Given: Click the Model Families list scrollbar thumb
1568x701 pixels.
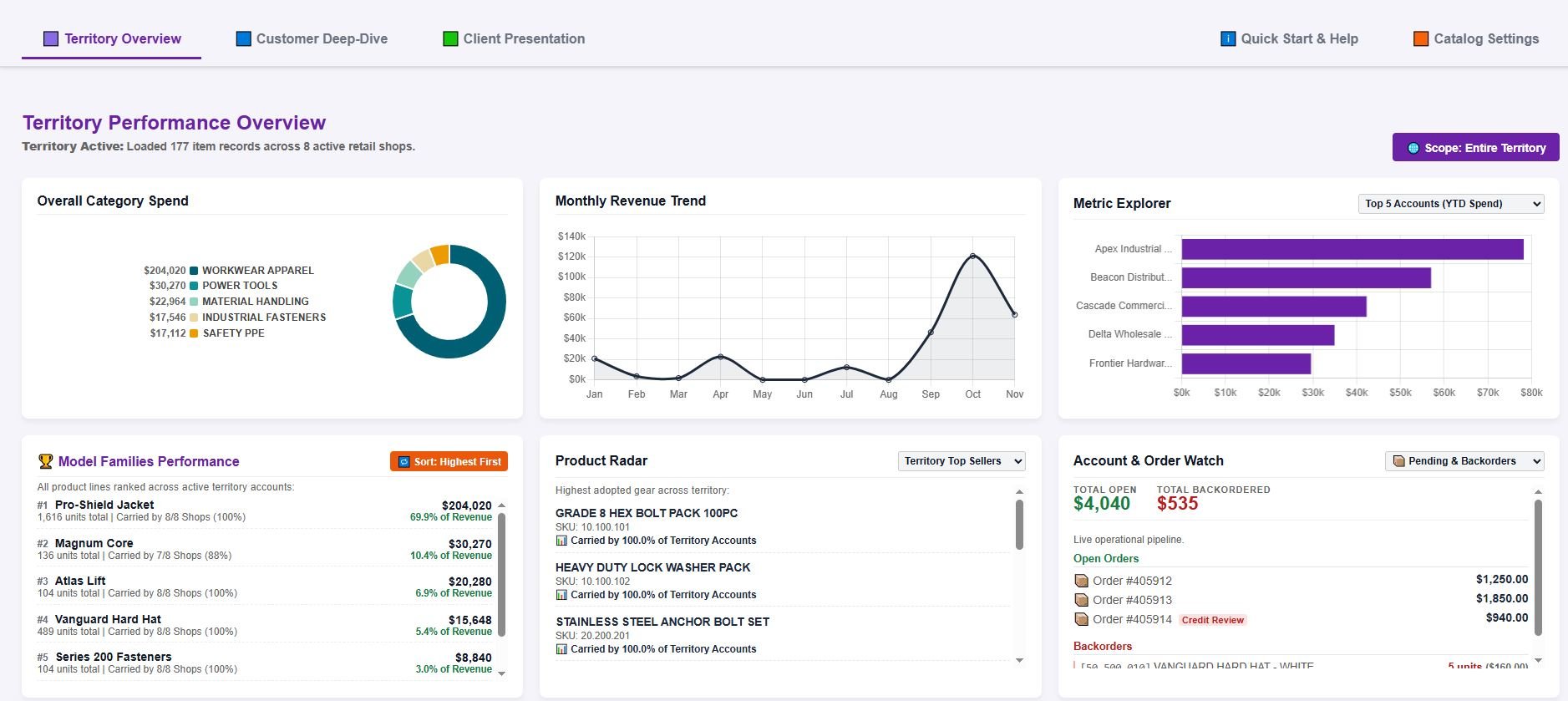Looking at the screenshot, I should pos(501,575).
